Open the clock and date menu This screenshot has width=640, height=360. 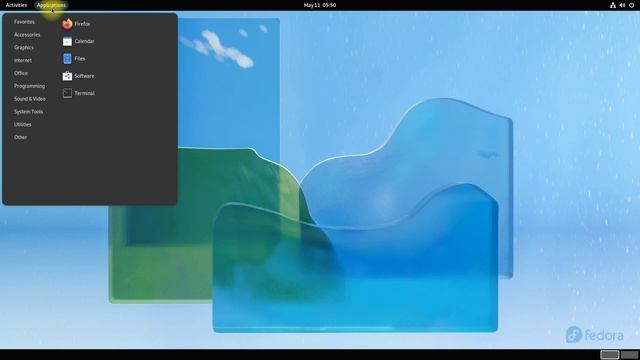coord(320,5)
